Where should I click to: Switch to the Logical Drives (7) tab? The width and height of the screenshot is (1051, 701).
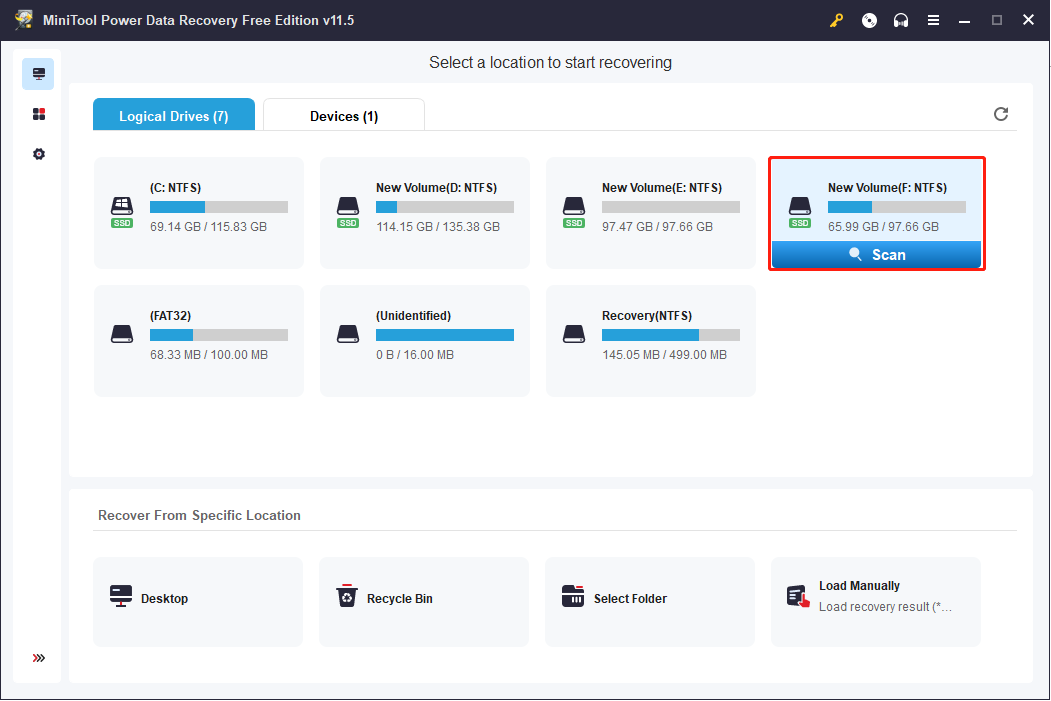click(174, 115)
